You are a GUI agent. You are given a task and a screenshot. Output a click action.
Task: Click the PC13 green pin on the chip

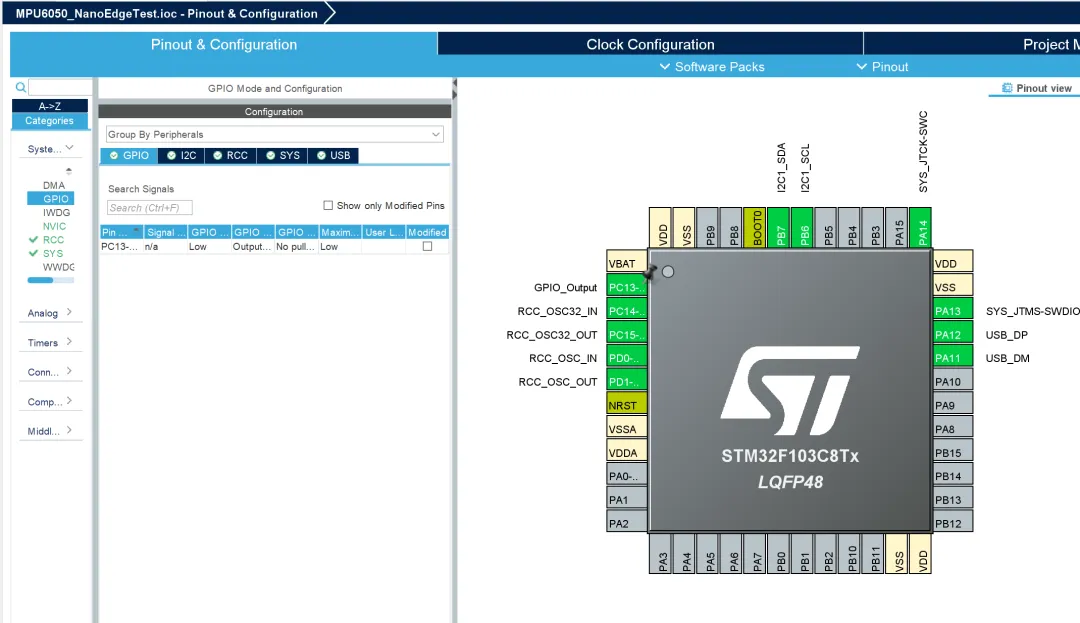pyautogui.click(x=627, y=288)
